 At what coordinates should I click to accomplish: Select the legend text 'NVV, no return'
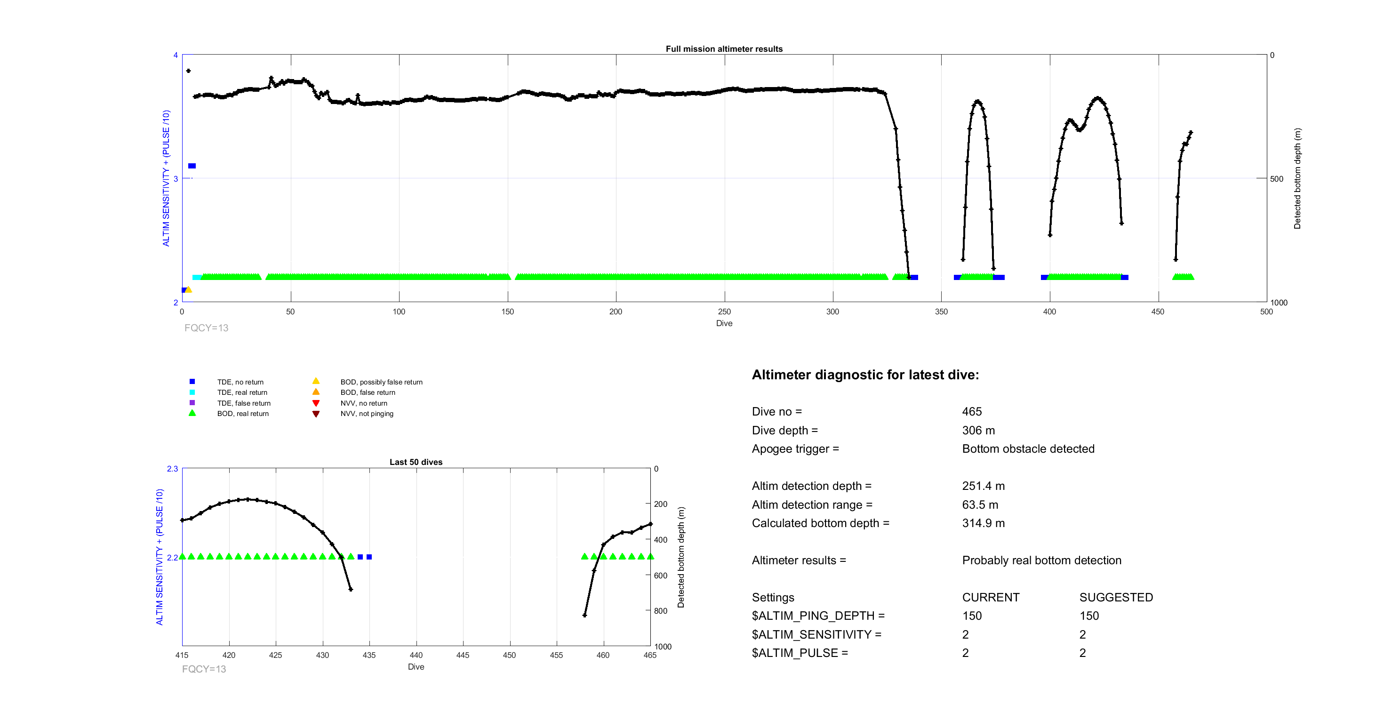[x=363, y=403]
